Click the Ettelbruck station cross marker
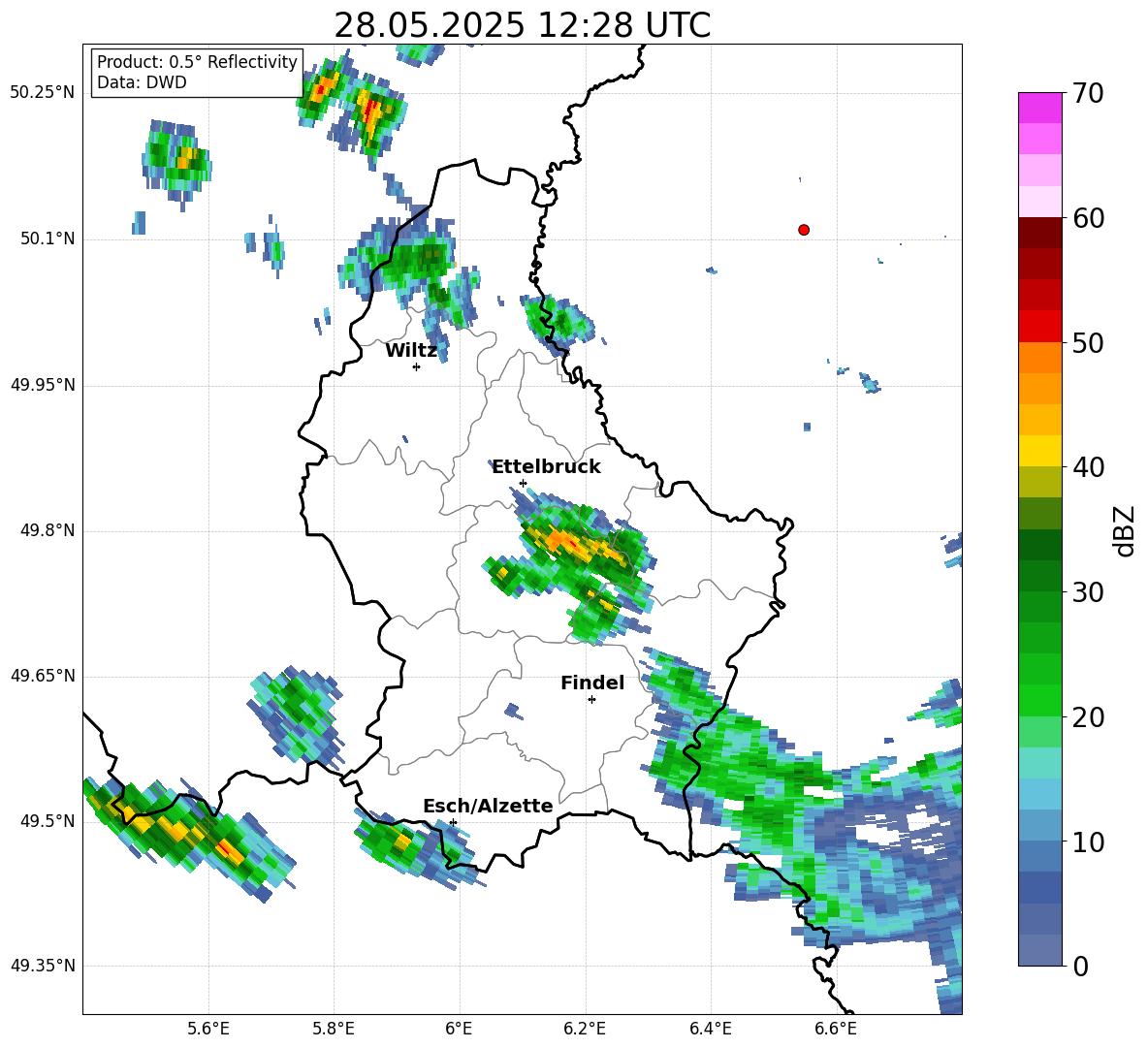 pos(523,483)
